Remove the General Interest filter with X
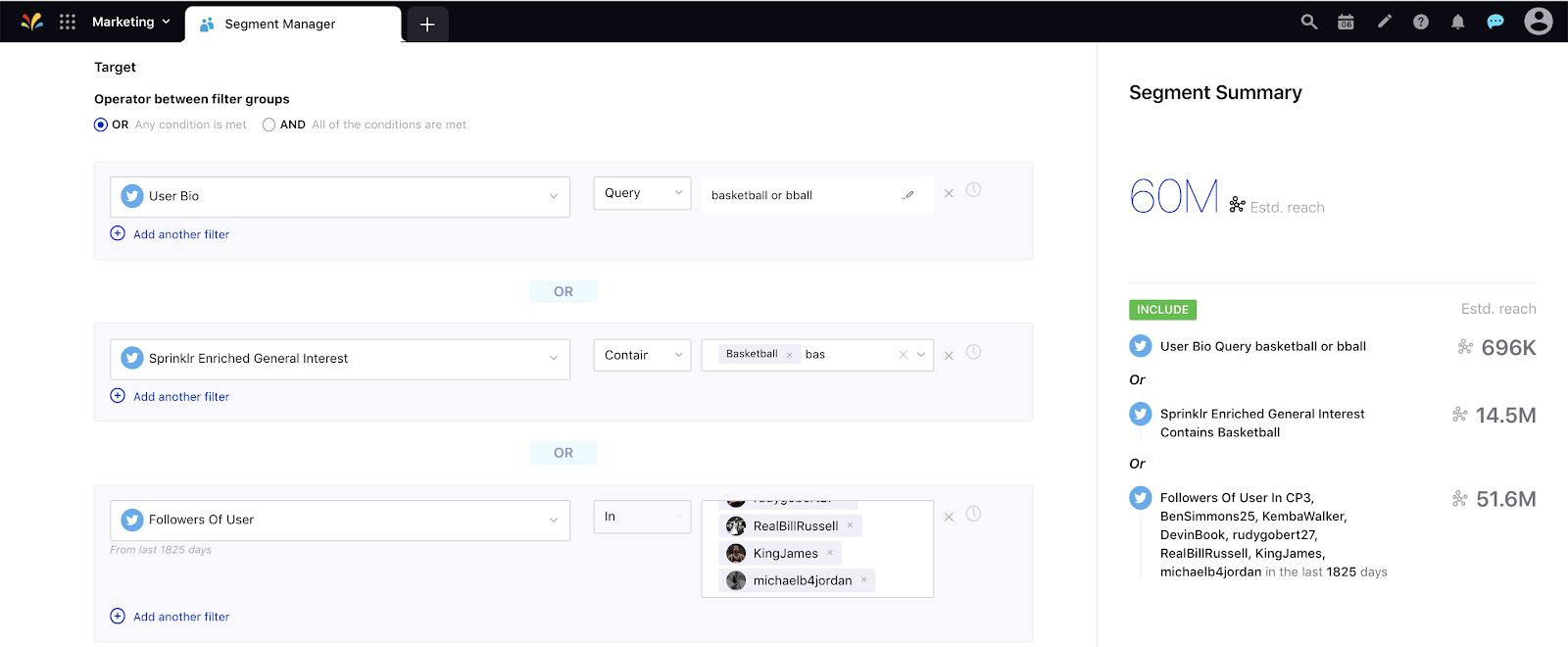This screenshot has height=647, width=1568. [949, 356]
